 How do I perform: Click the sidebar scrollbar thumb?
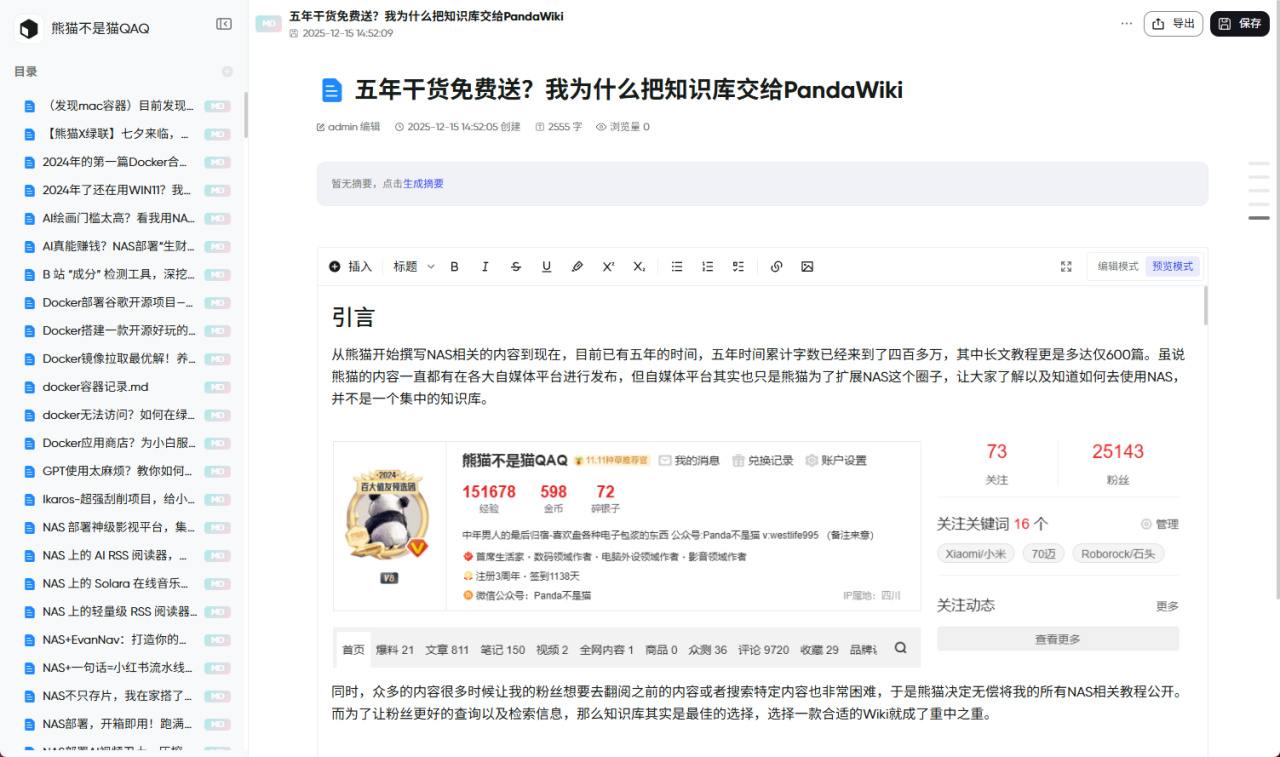(245, 115)
